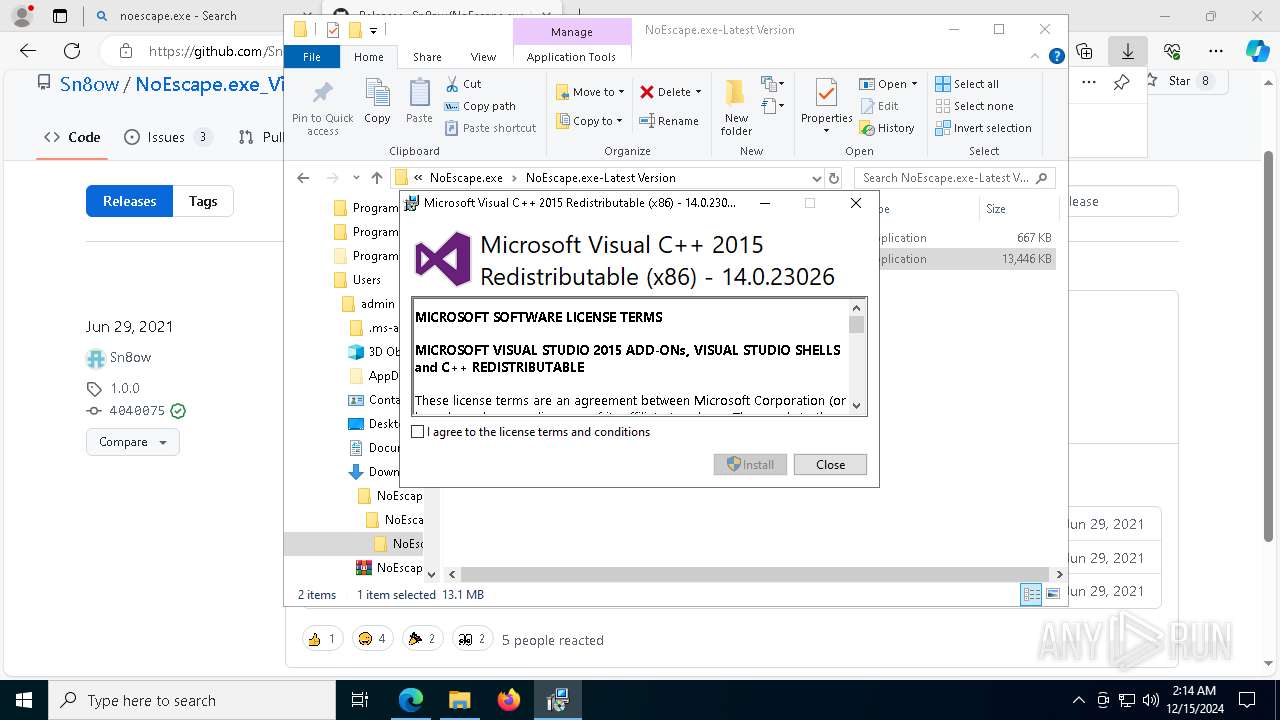This screenshot has width=1280, height=720.
Task: Click Copy path in the ribbon
Action: coord(480,106)
